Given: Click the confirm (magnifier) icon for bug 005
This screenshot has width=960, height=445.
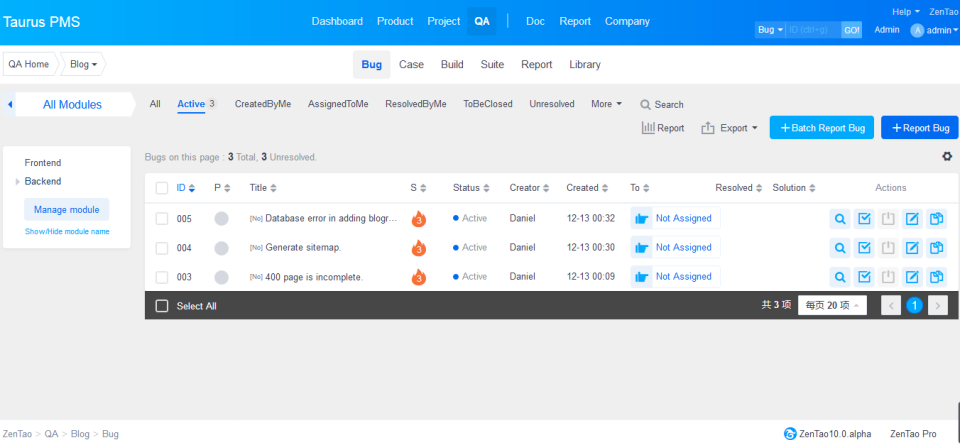Looking at the screenshot, I should click(x=840, y=219).
